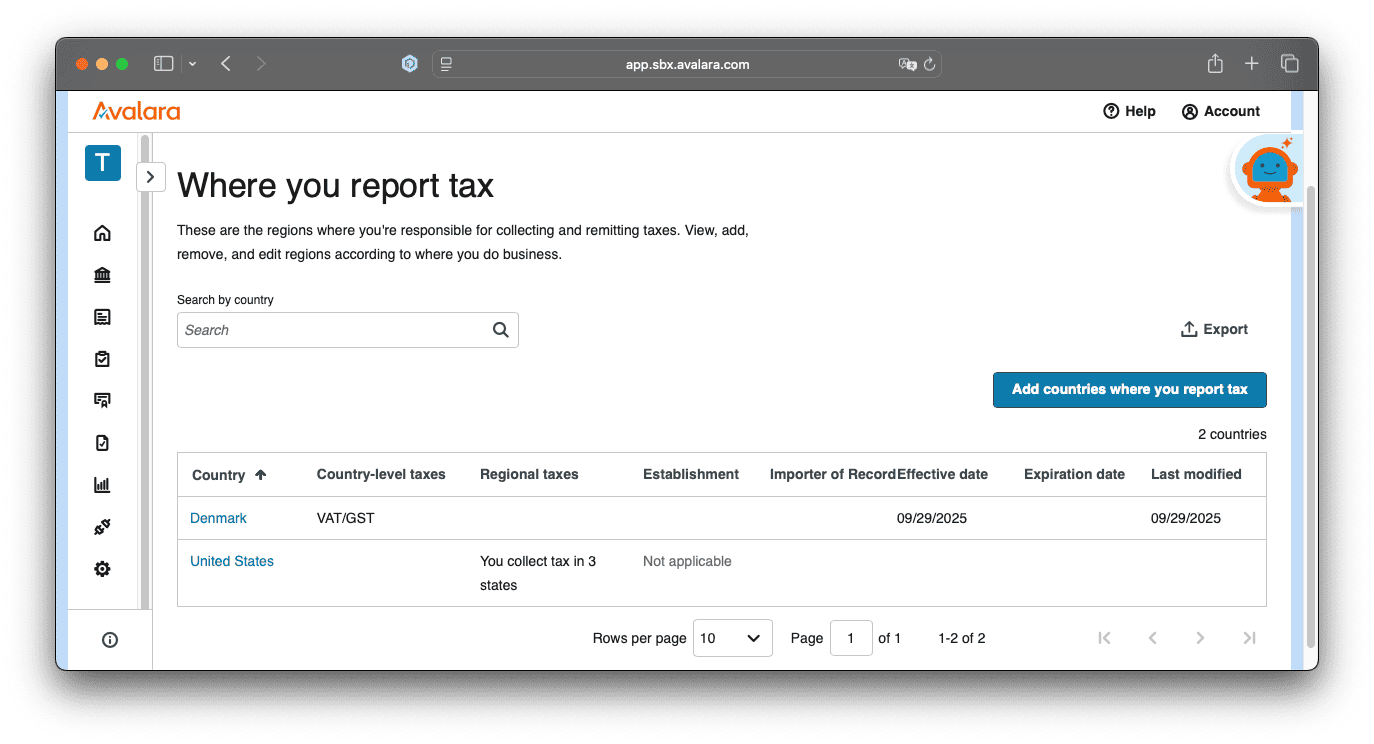Open the Home icon in sidebar
The height and width of the screenshot is (744, 1374).
pyautogui.click(x=102, y=234)
